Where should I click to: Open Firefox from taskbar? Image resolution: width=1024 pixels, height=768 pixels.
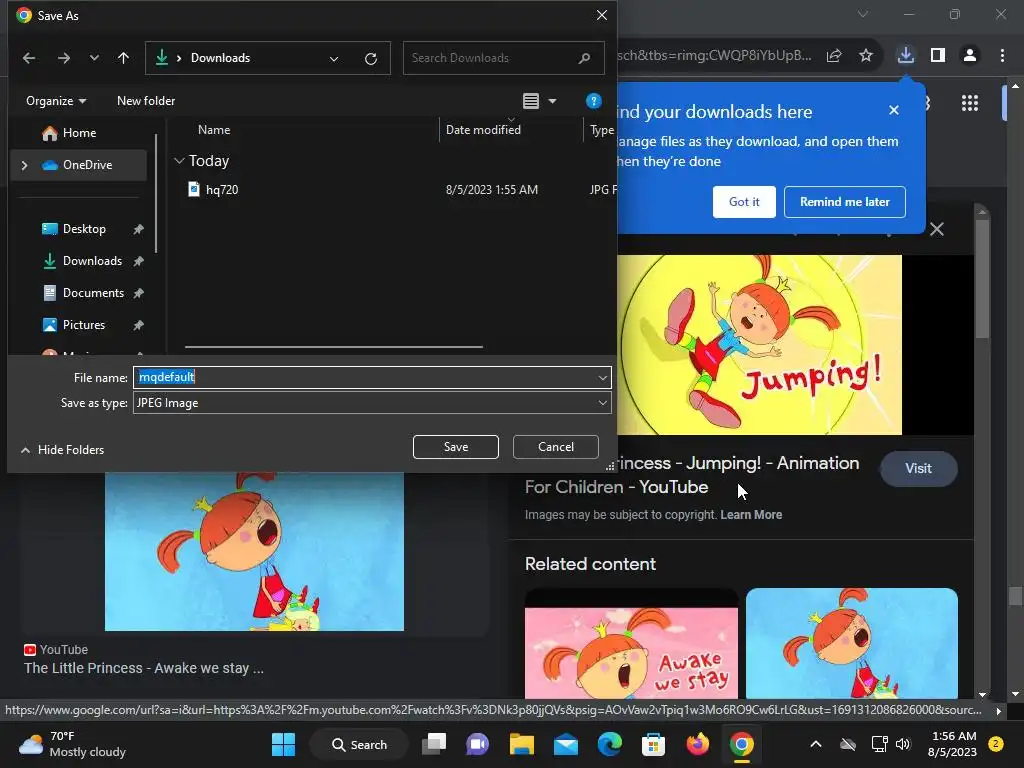coord(697,744)
